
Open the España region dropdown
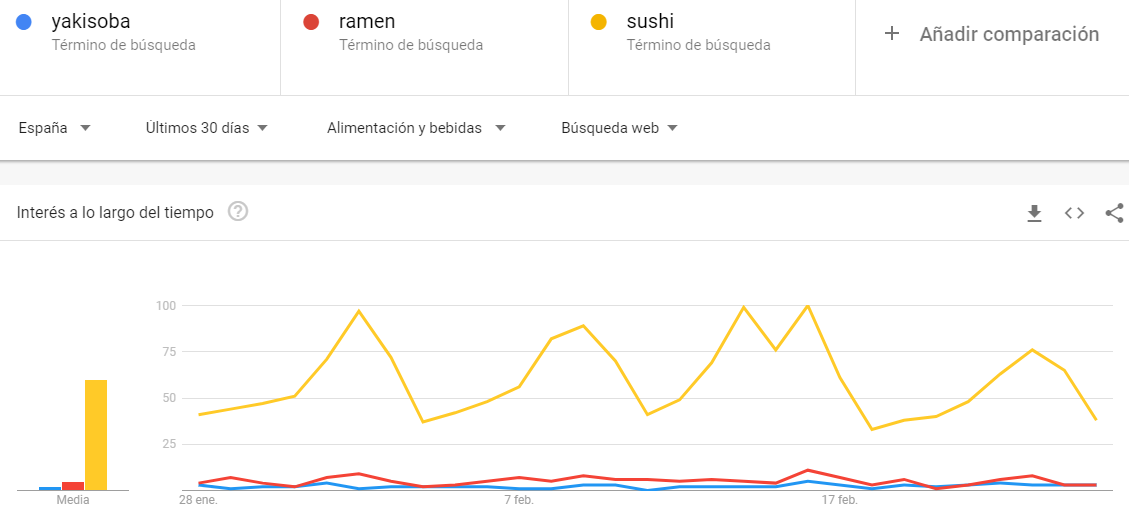click(55, 128)
